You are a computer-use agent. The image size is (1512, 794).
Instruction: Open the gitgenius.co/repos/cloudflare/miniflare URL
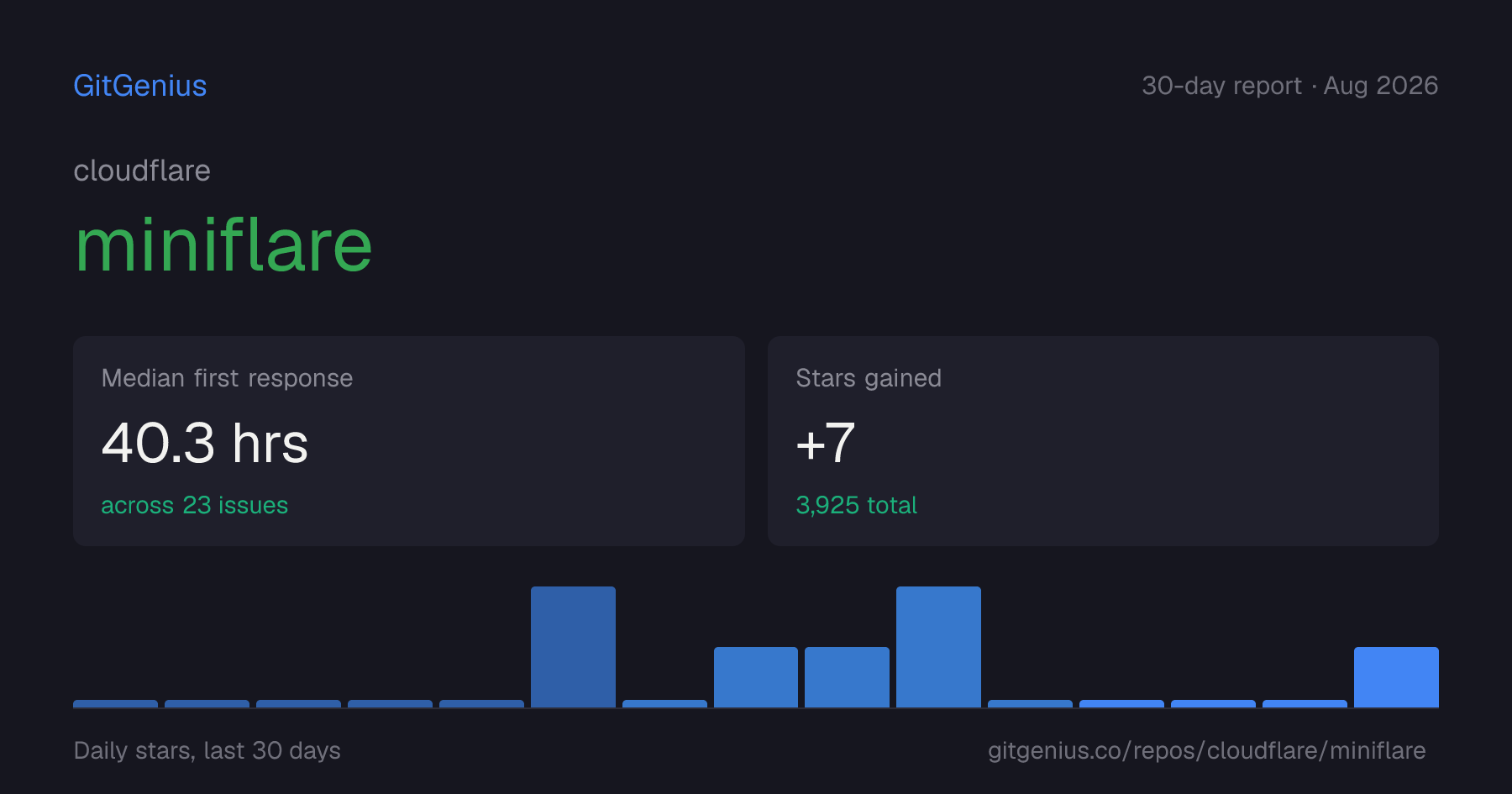1206,750
